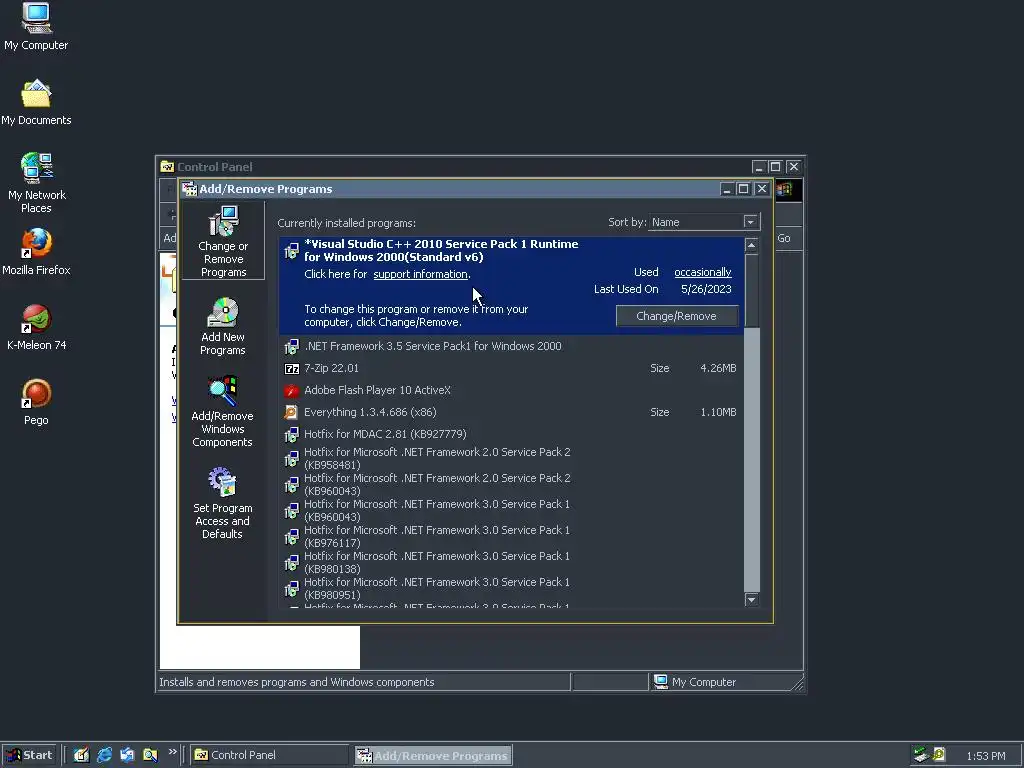Click the Everything search tray icon
This screenshot has width=1024, height=768.
click(938, 755)
